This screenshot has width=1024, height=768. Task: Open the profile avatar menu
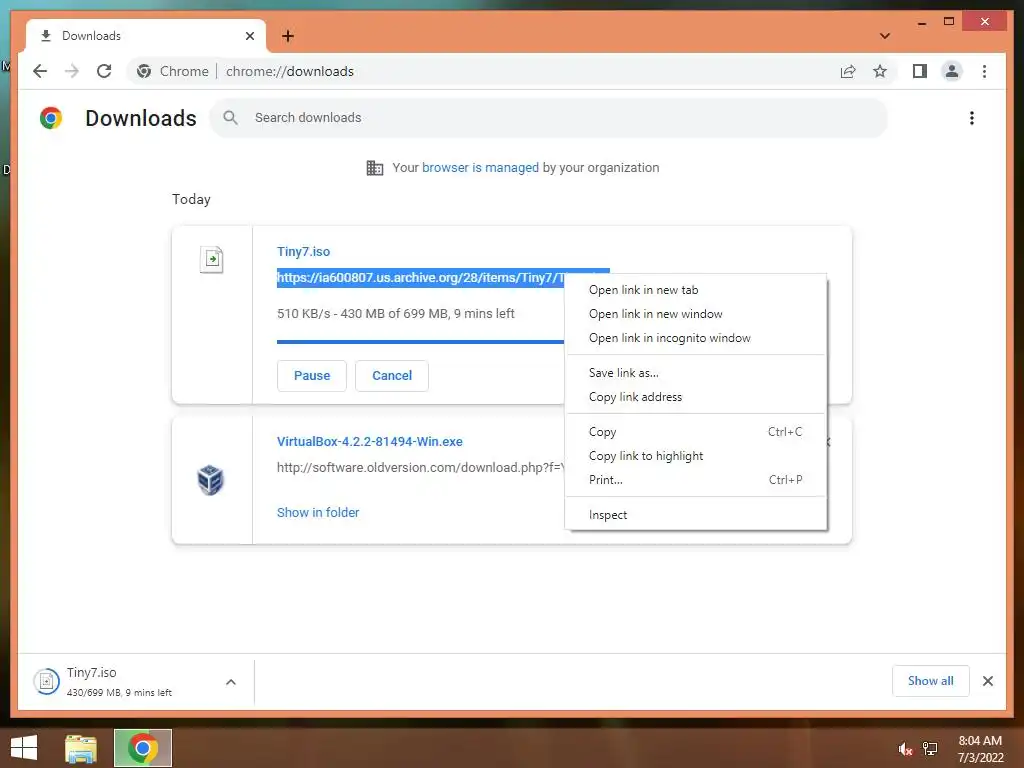point(952,71)
